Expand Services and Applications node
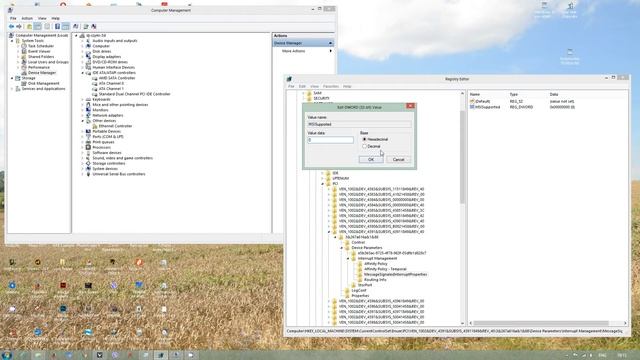Image resolution: width=640 pixels, height=360 pixels. [x=12, y=89]
